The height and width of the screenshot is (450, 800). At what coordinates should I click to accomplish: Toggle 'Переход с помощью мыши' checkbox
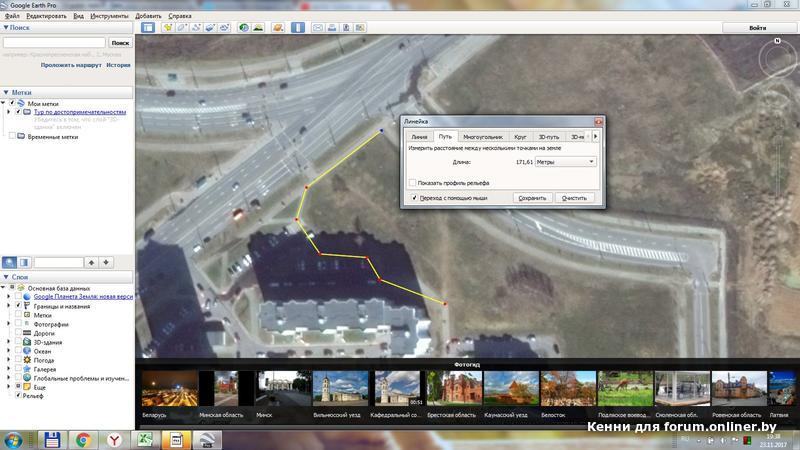412,198
